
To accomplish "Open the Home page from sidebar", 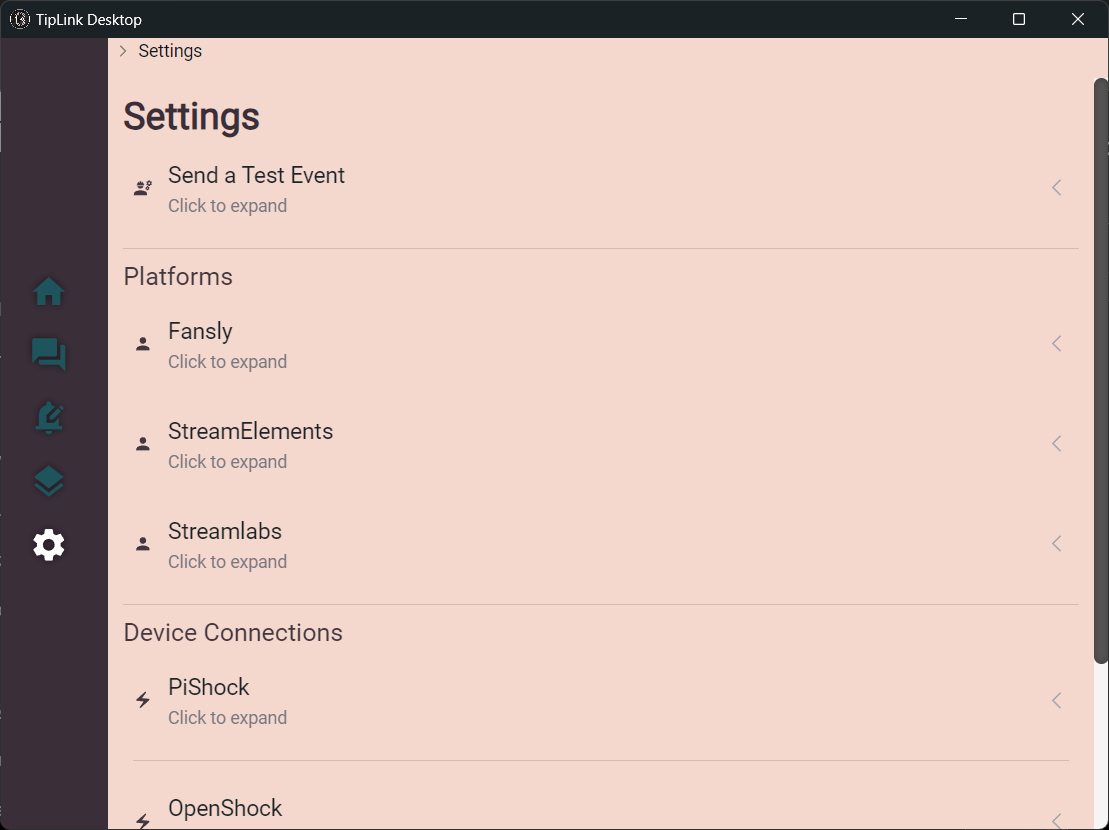I will [x=49, y=292].
